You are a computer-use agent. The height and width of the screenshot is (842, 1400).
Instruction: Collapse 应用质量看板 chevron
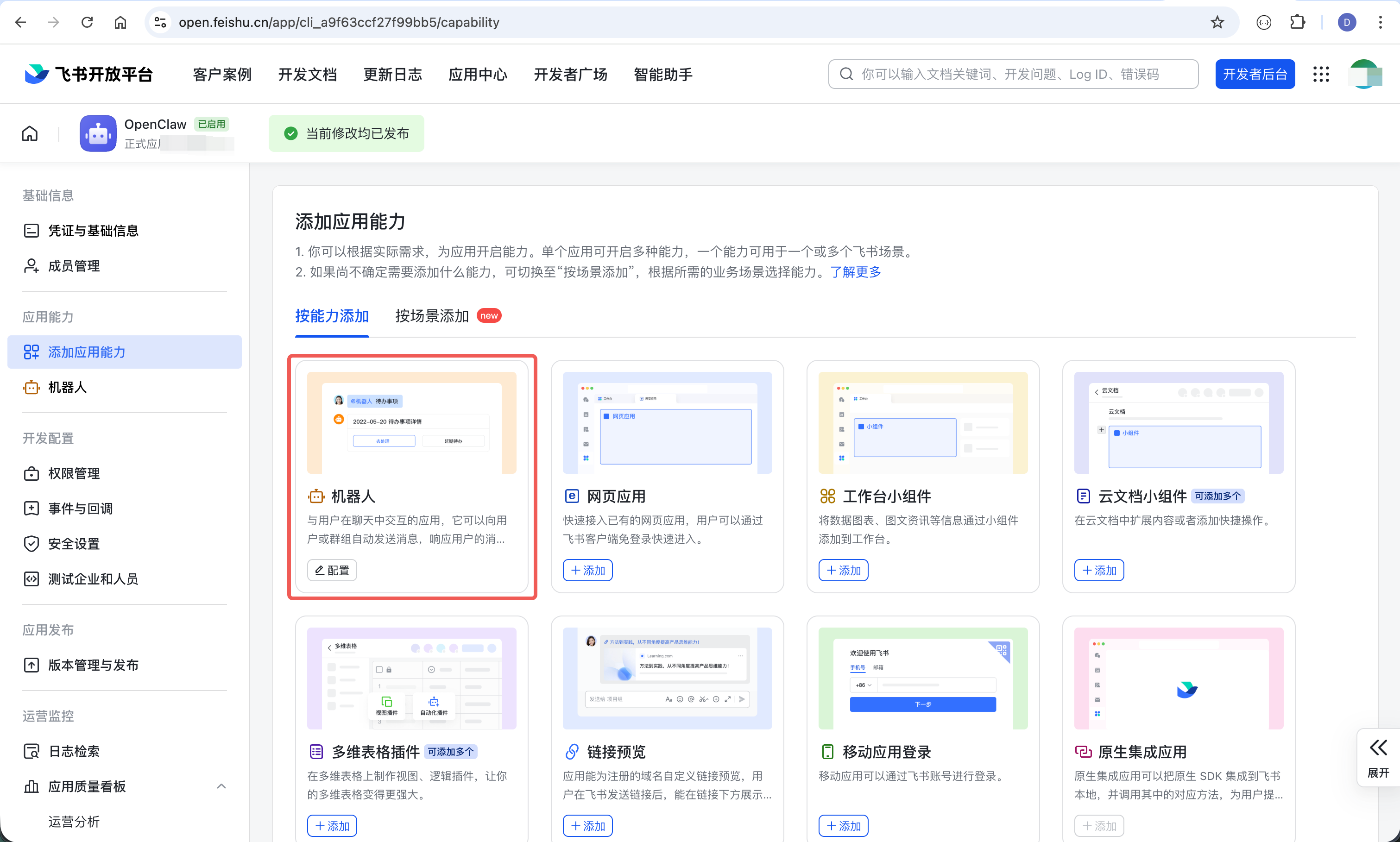(x=221, y=786)
